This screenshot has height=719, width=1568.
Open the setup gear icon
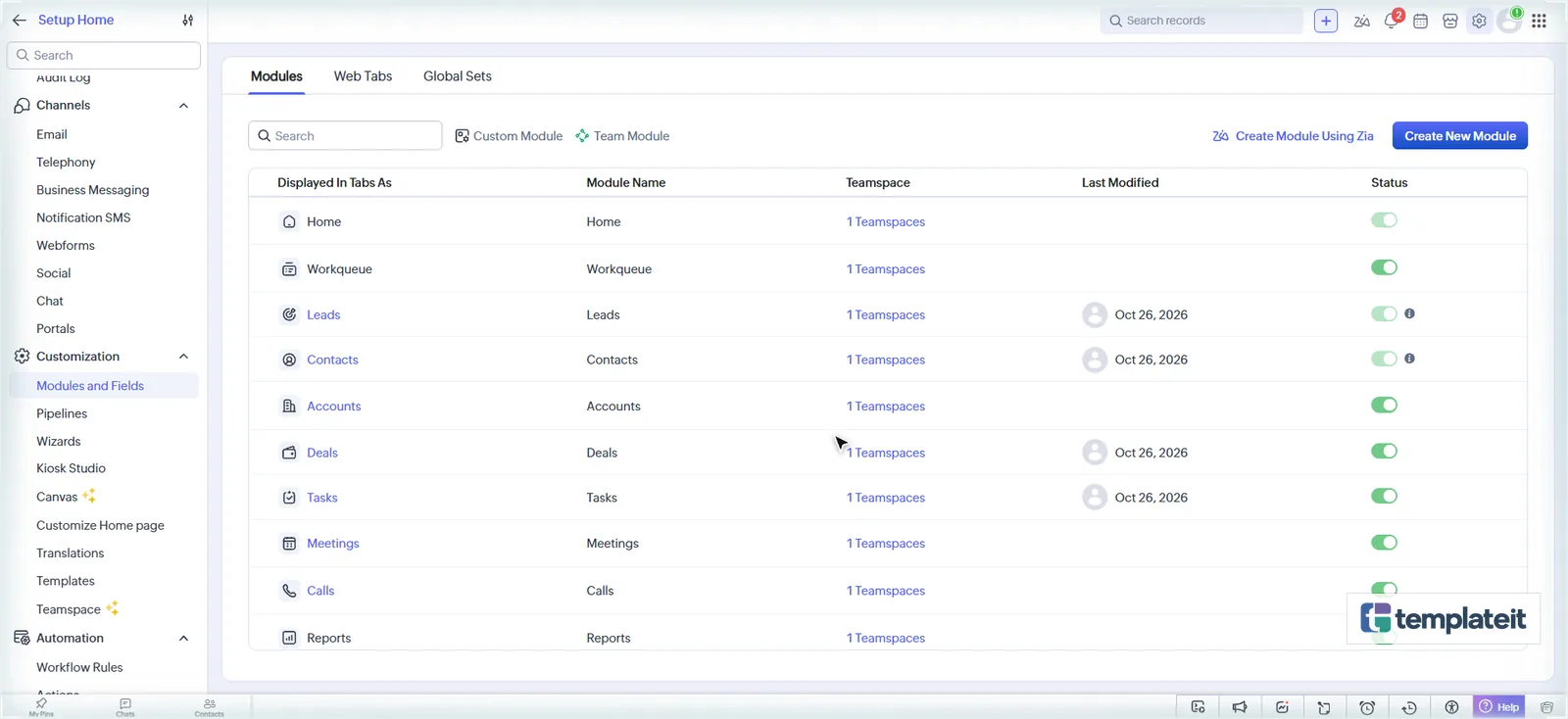click(1479, 21)
